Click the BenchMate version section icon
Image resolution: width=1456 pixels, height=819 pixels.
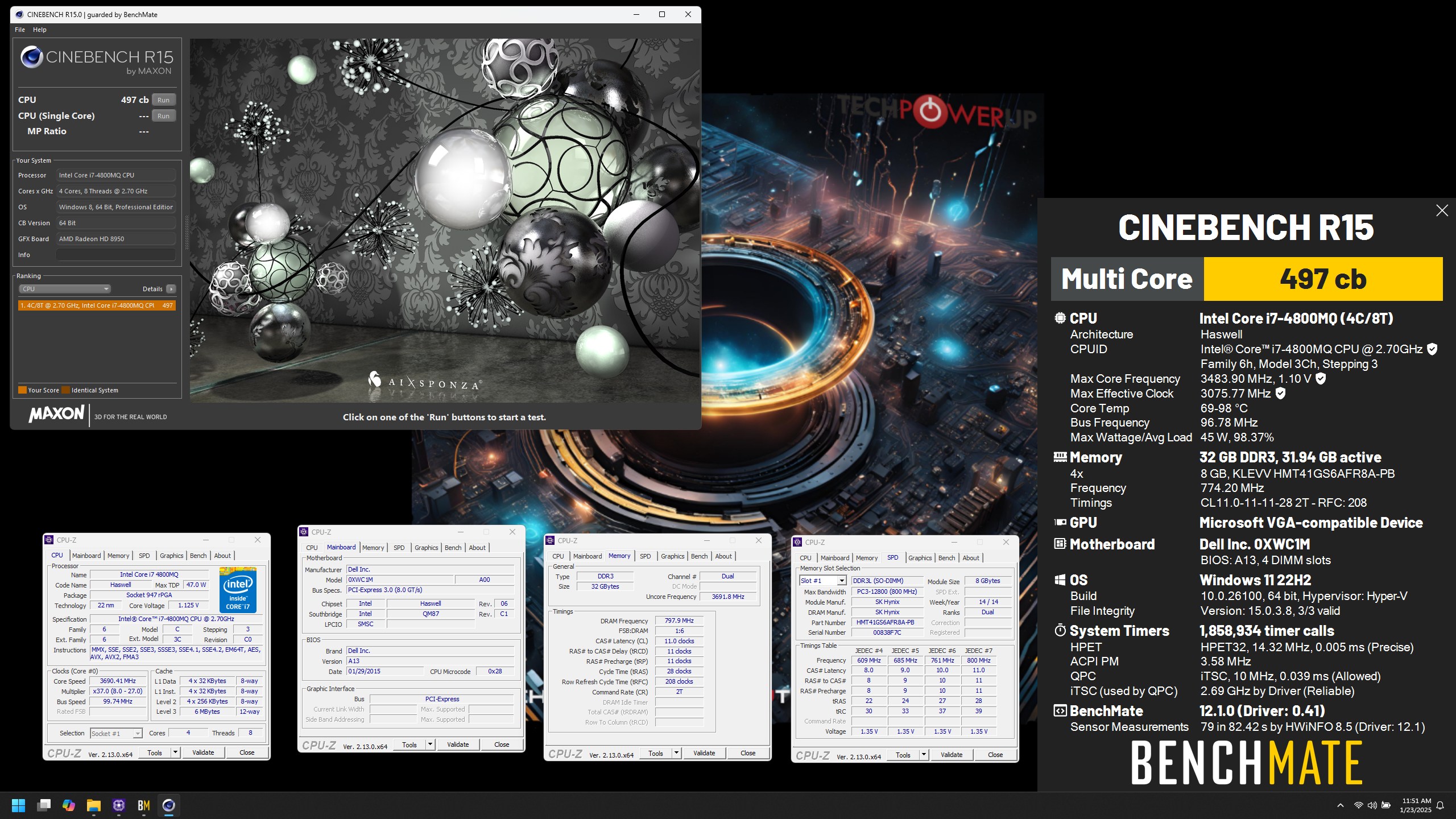click(1060, 710)
